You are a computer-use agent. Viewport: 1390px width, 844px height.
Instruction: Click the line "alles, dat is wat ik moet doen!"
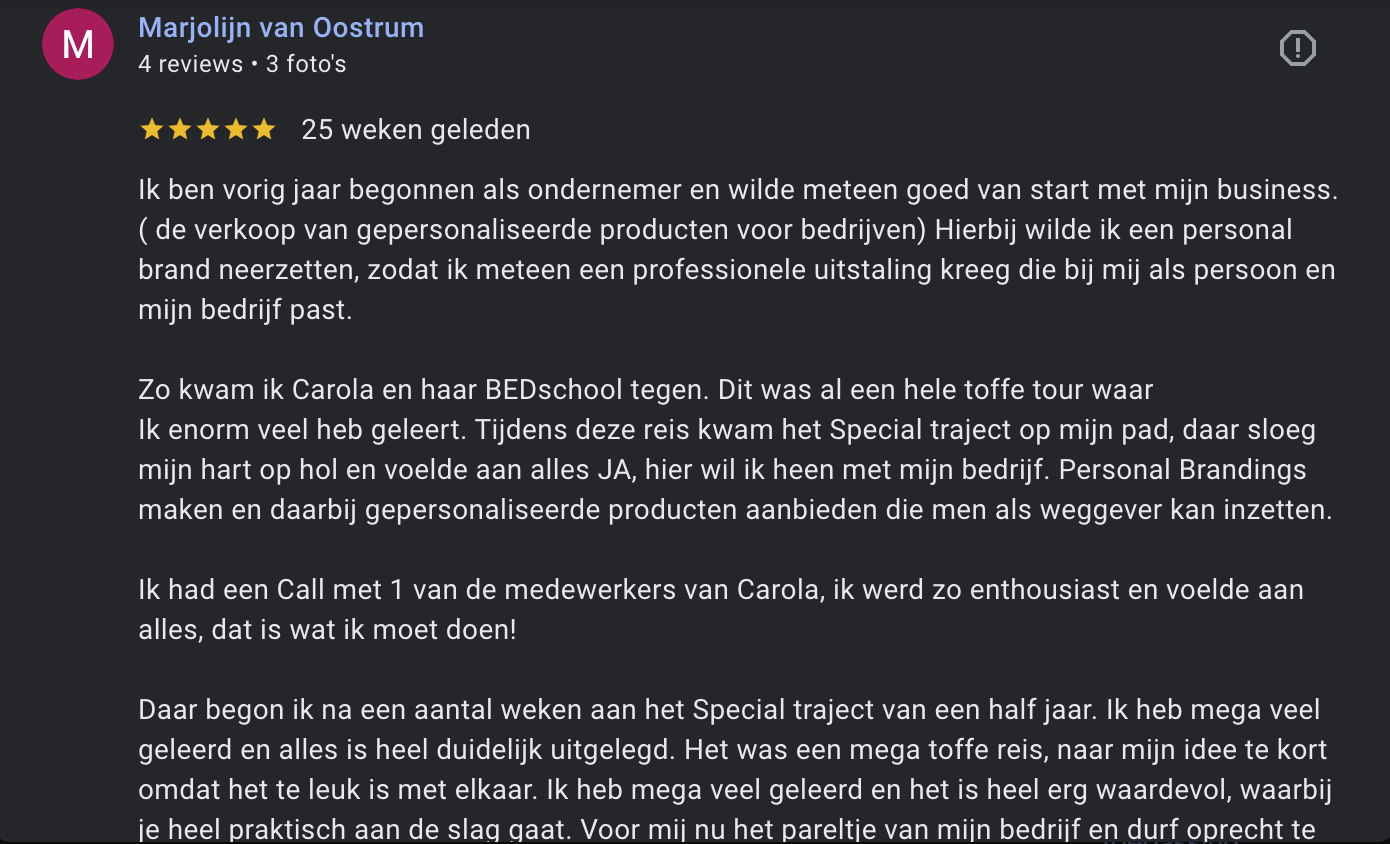[x=327, y=630]
